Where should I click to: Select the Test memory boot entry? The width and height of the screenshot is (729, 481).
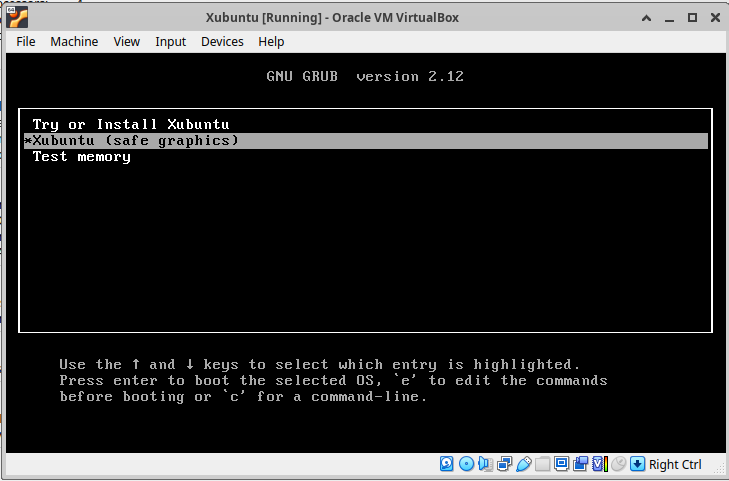click(x=82, y=157)
